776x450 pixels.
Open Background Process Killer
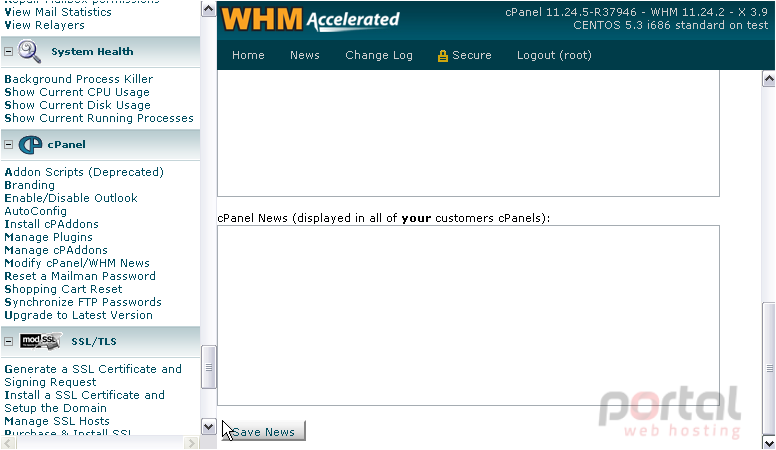pyautogui.click(x=79, y=79)
